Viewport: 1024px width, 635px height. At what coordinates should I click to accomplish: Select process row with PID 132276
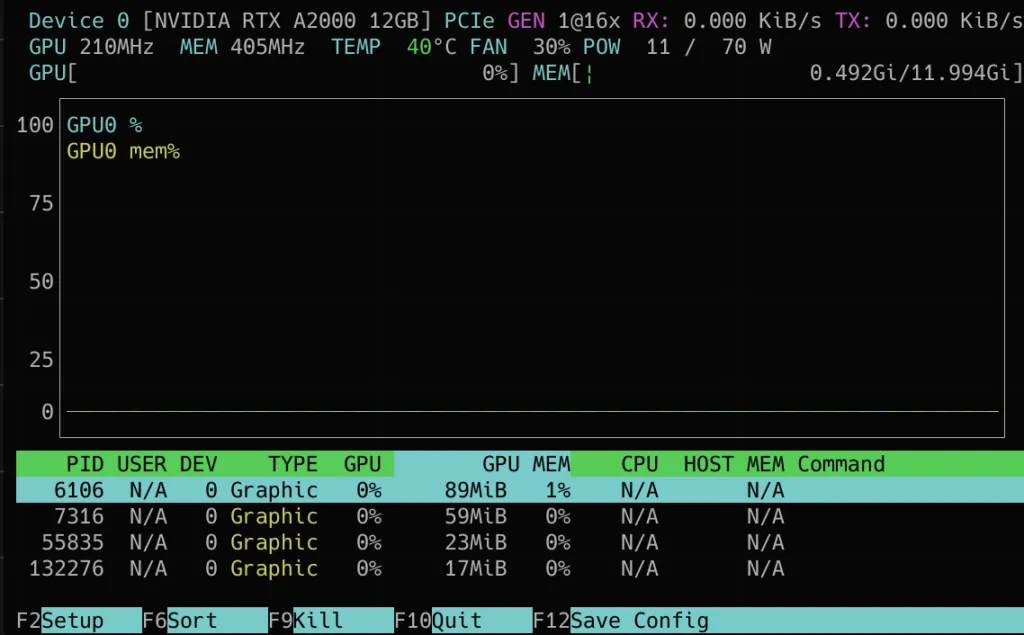[520, 568]
